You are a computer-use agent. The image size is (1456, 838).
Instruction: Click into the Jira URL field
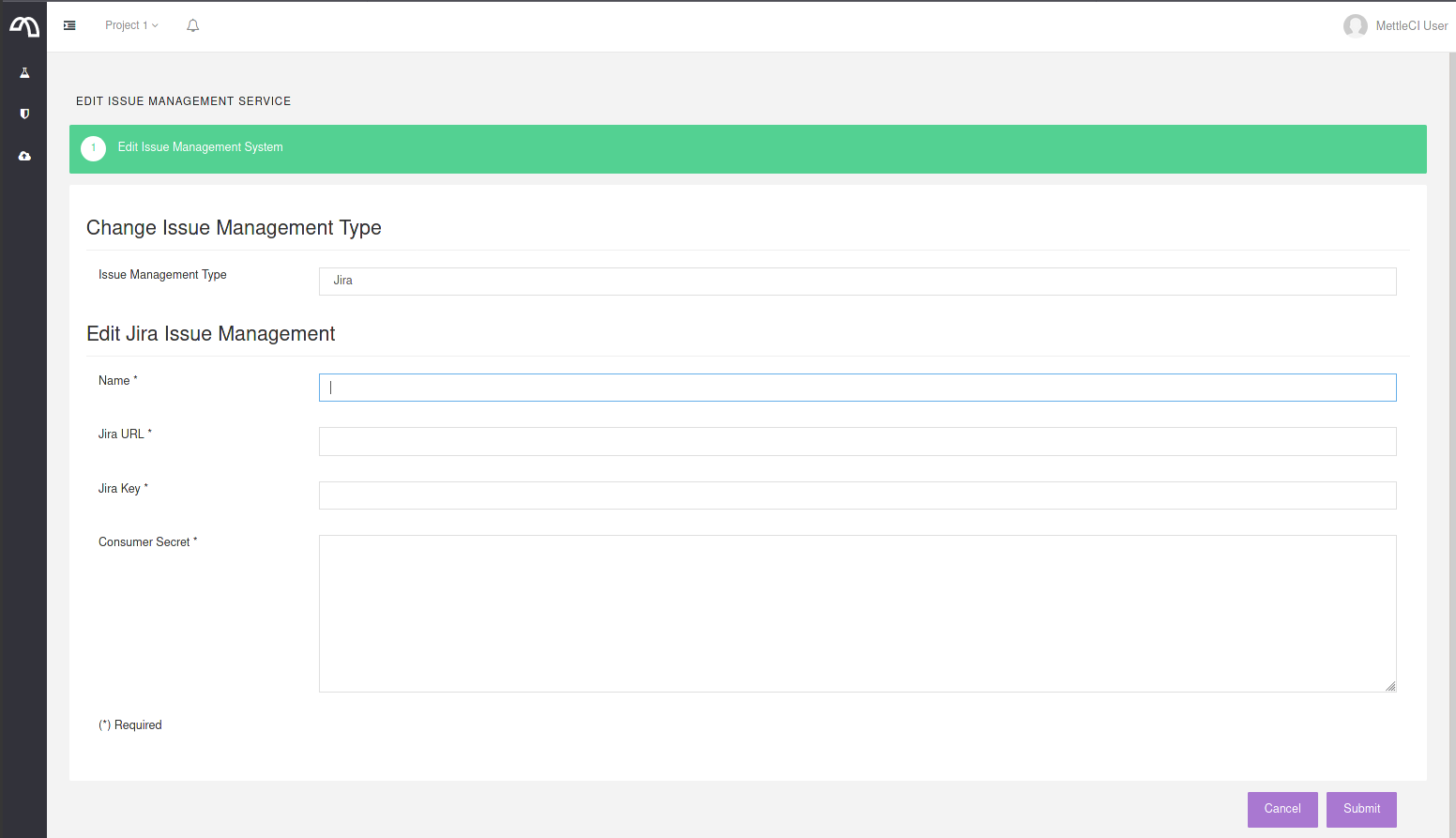click(x=857, y=442)
